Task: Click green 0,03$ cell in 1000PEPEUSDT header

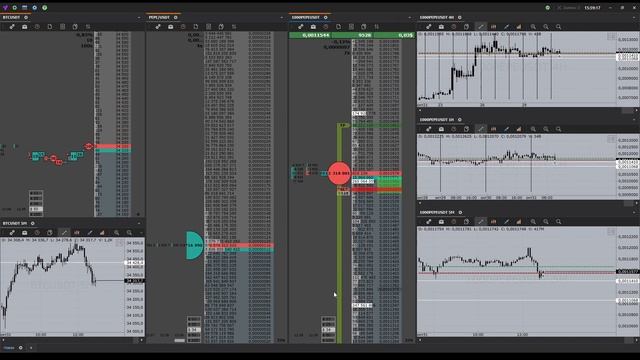Action: [x=394, y=36]
